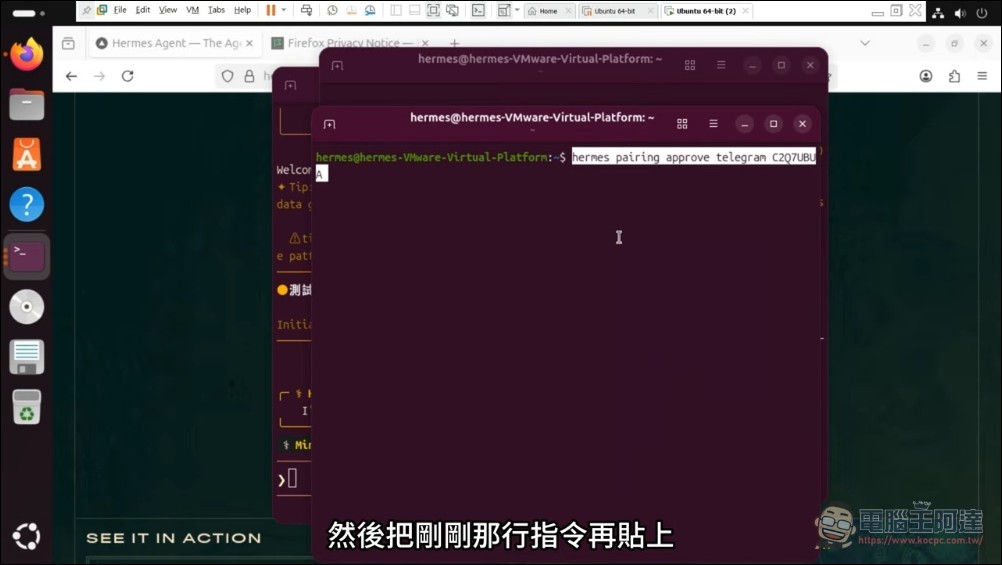Click new tab icon in middle terminal window
The height and width of the screenshot is (565, 1002).
coord(337,66)
